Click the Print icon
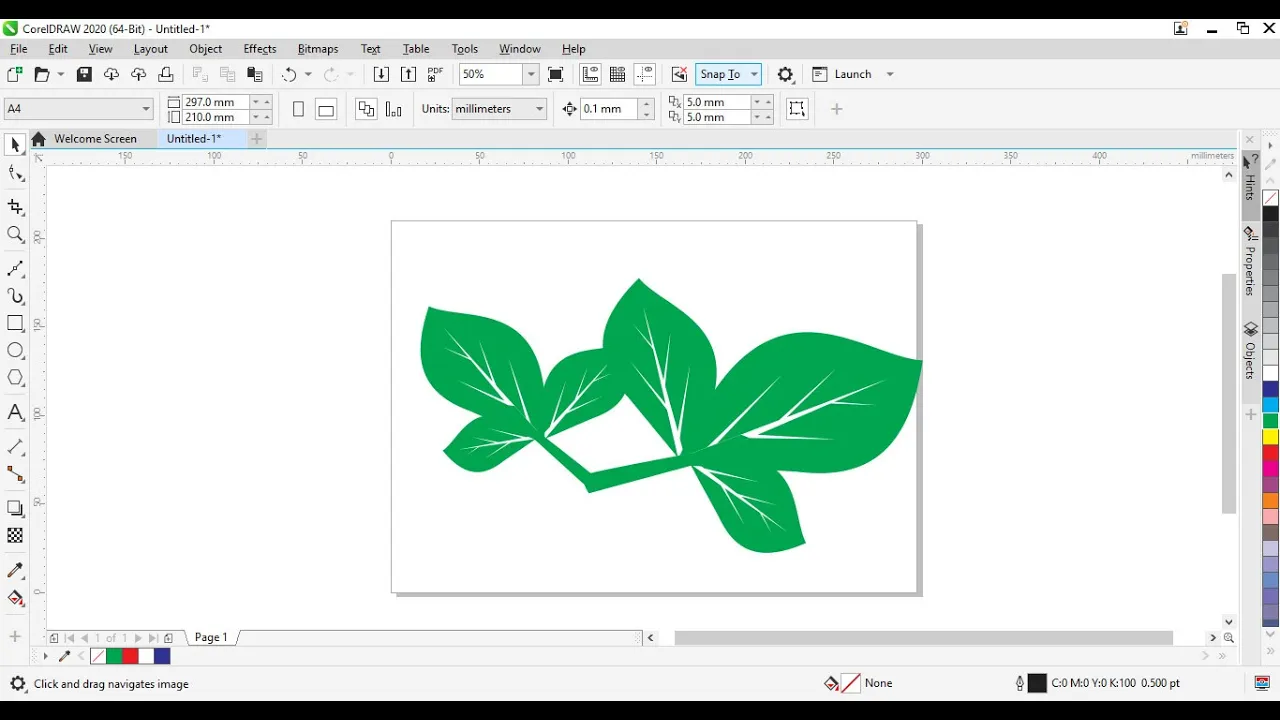This screenshot has height=720, width=1280. point(166,74)
